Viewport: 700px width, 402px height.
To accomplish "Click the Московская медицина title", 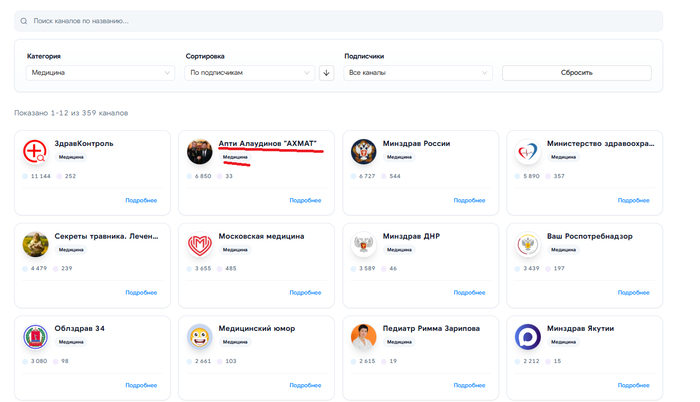I will (x=261, y=236).
